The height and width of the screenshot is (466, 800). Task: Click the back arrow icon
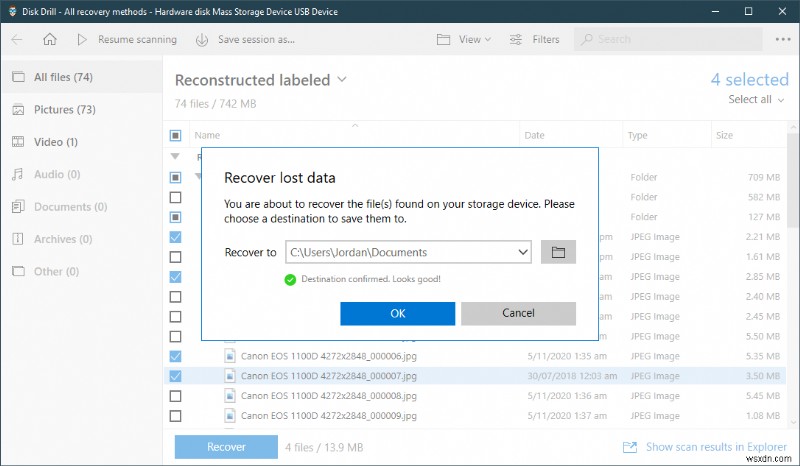click(17, 40)
